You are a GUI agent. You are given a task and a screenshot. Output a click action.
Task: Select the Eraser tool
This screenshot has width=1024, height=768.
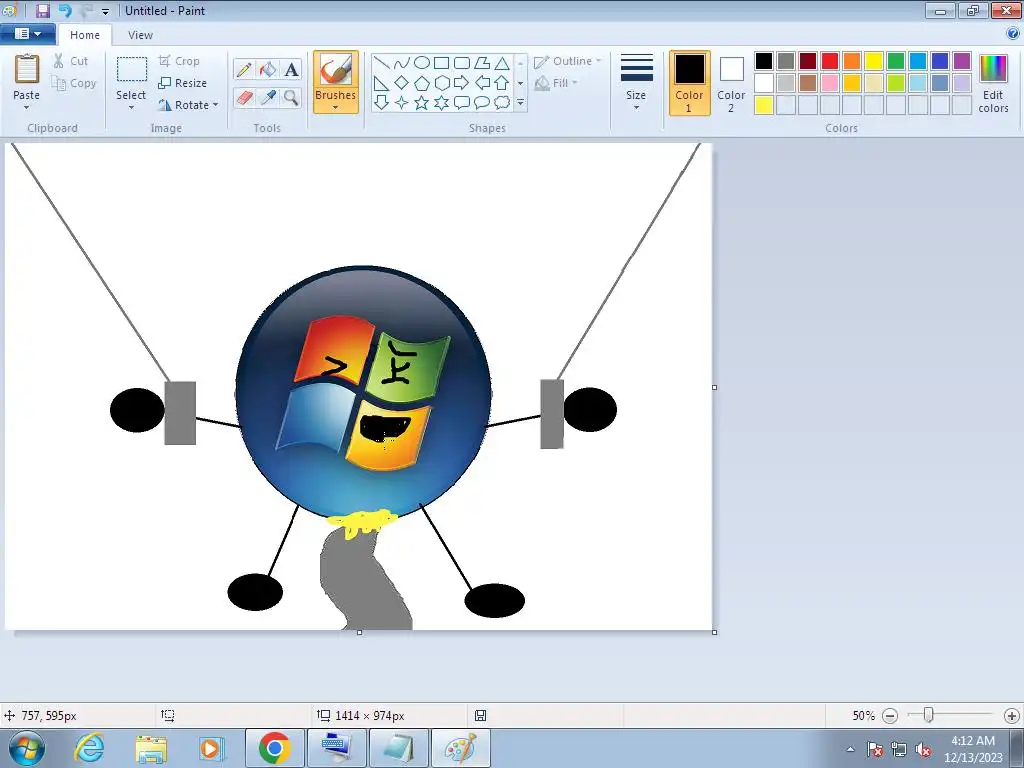(244, 97)
